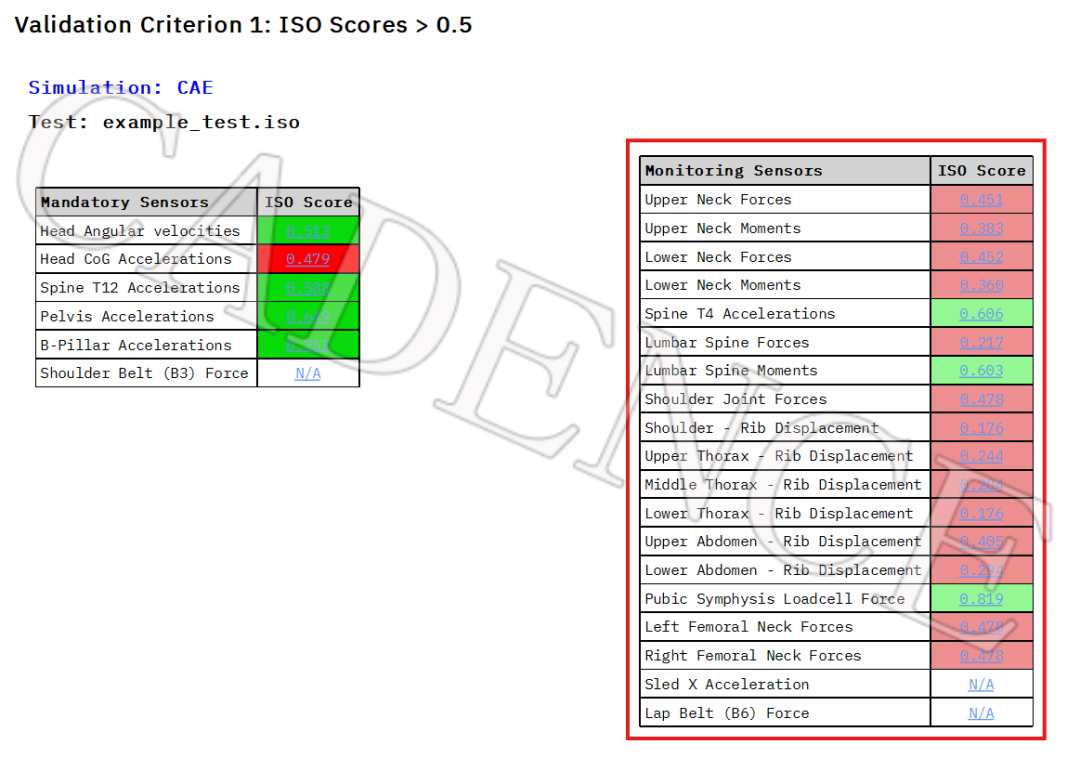Image resolution: width=1080 pixels, height=771 pixels.
Task: Select the 'Shoulder - Rib Displacement' sensor name
Action: (762, 428)
